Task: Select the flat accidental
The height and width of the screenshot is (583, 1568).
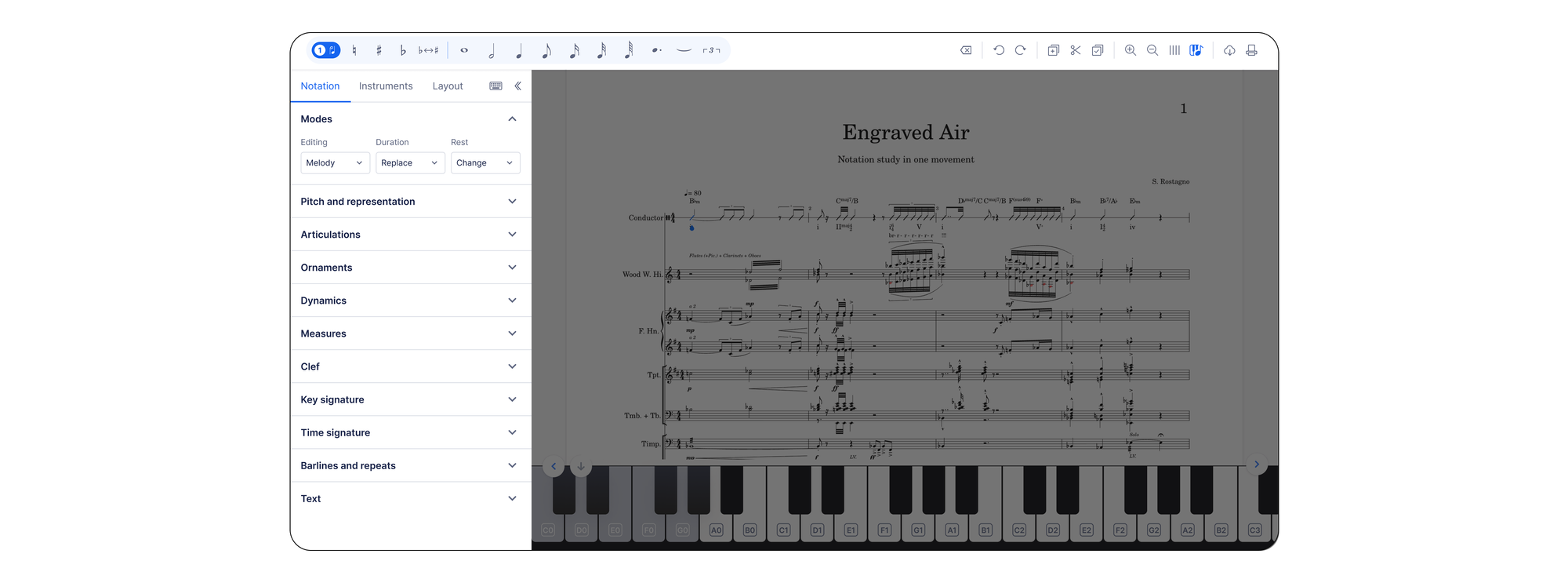Action: [x=403, y=50]
